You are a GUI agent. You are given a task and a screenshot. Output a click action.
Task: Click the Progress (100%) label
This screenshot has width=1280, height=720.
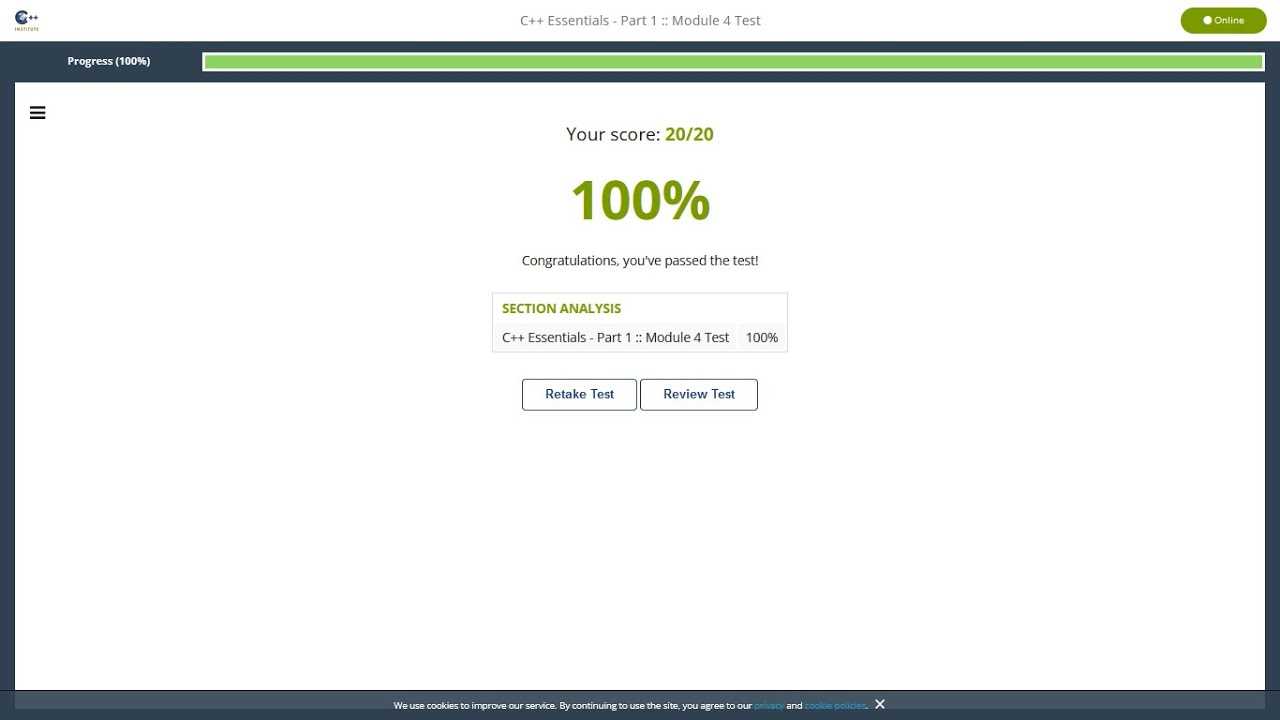pos(109,61)
